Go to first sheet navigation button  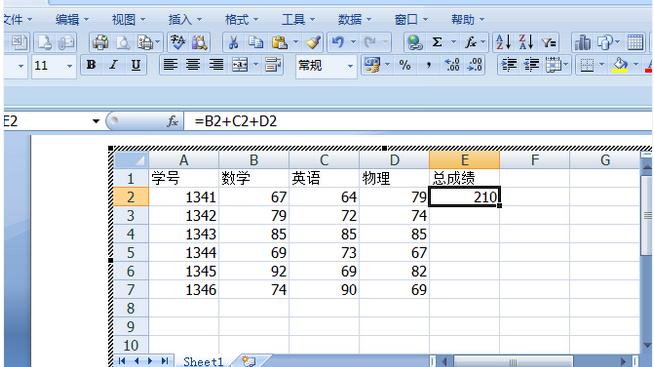point(121,361)
